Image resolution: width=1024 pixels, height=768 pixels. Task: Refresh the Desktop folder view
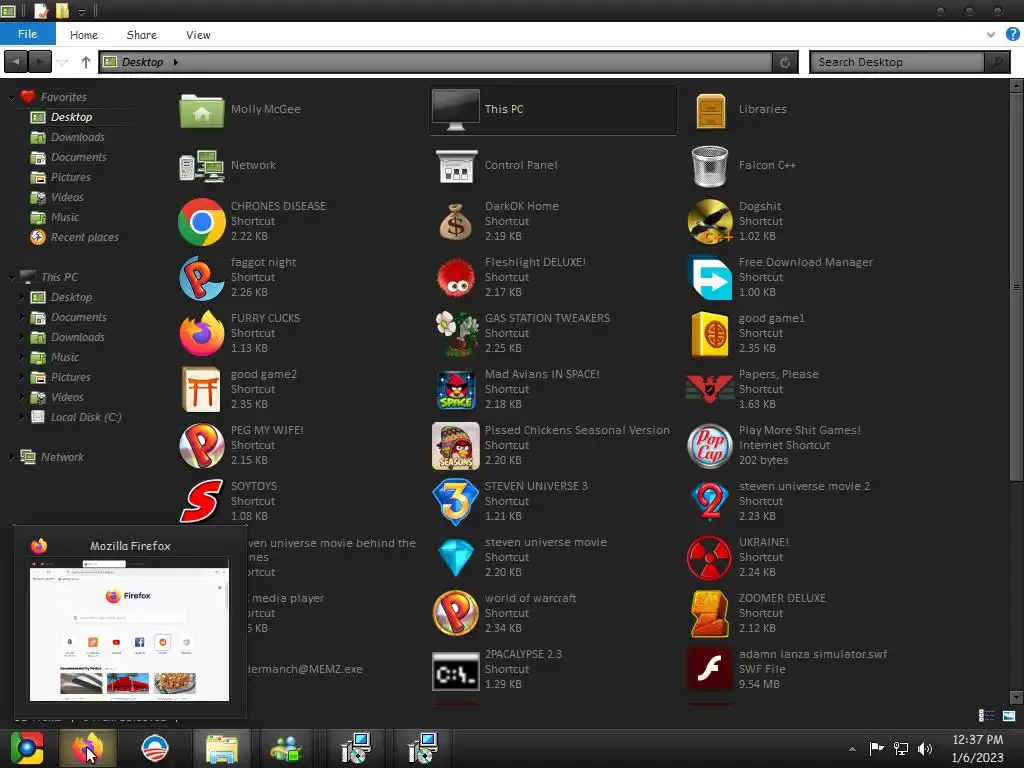coord(785,62)
